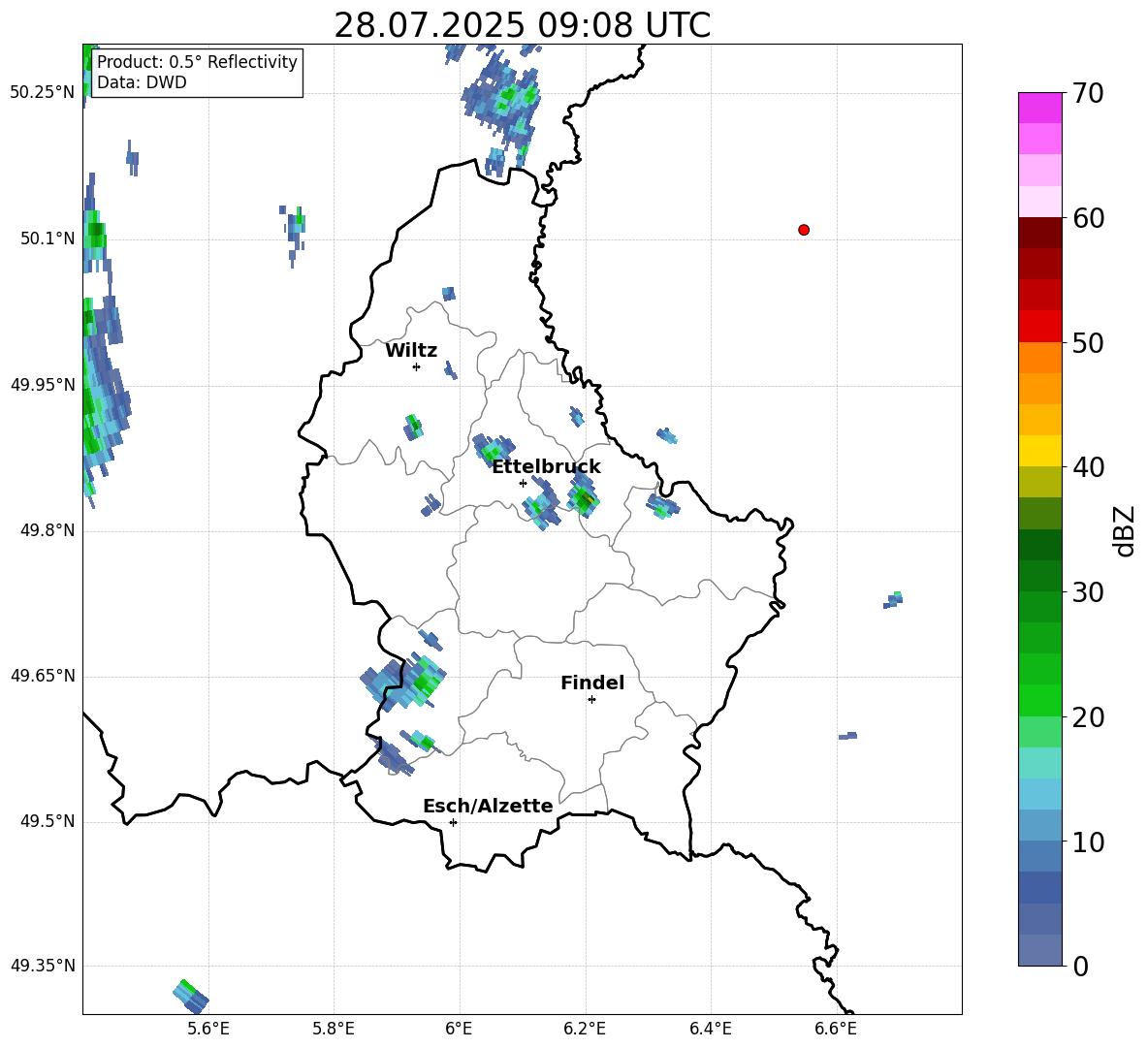Click the colorbar 30 tick value
This screenshot has height=1048, width=1148.
1088,592
